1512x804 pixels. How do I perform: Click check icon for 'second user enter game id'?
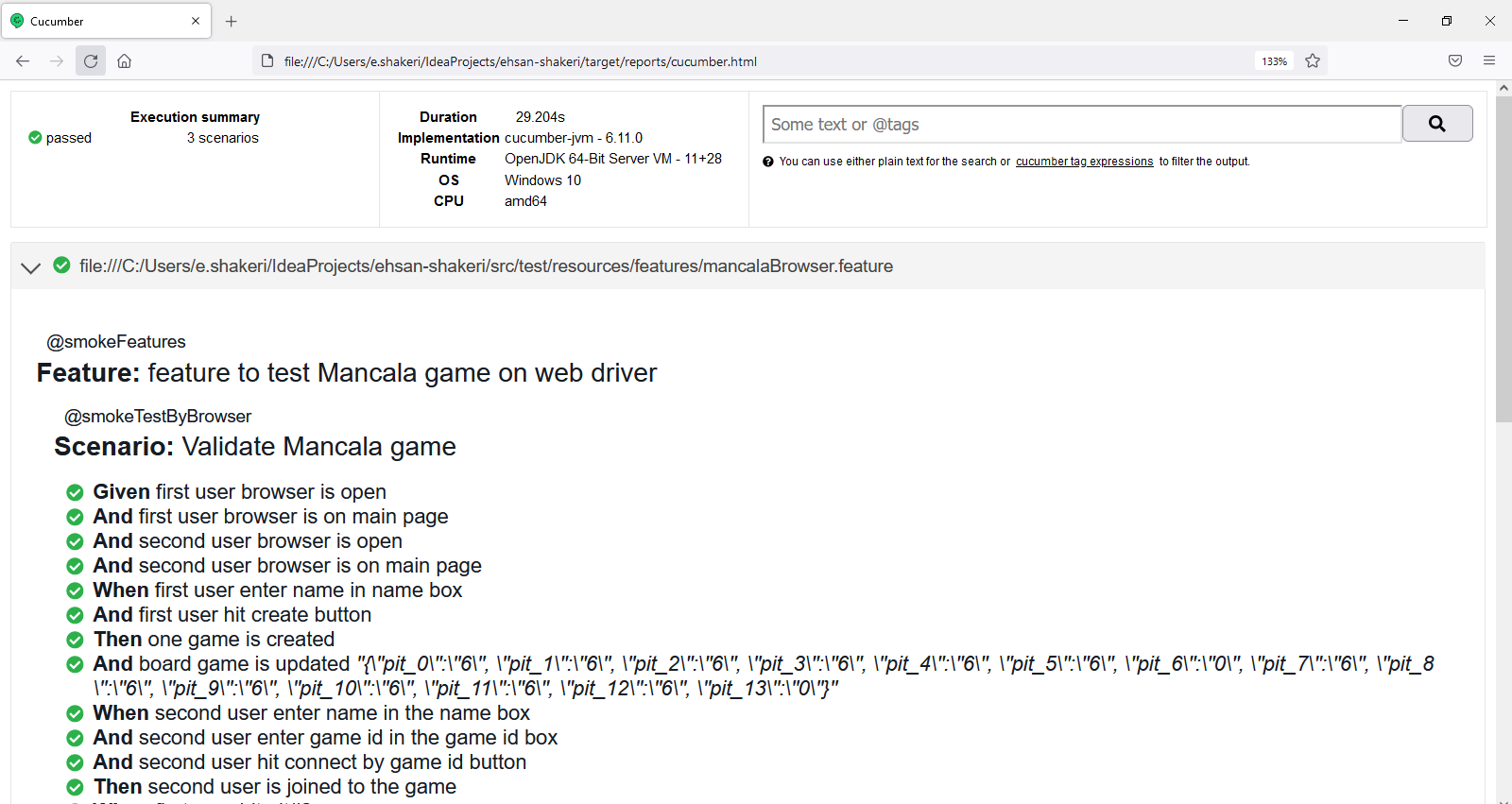(x=75, y=738)
